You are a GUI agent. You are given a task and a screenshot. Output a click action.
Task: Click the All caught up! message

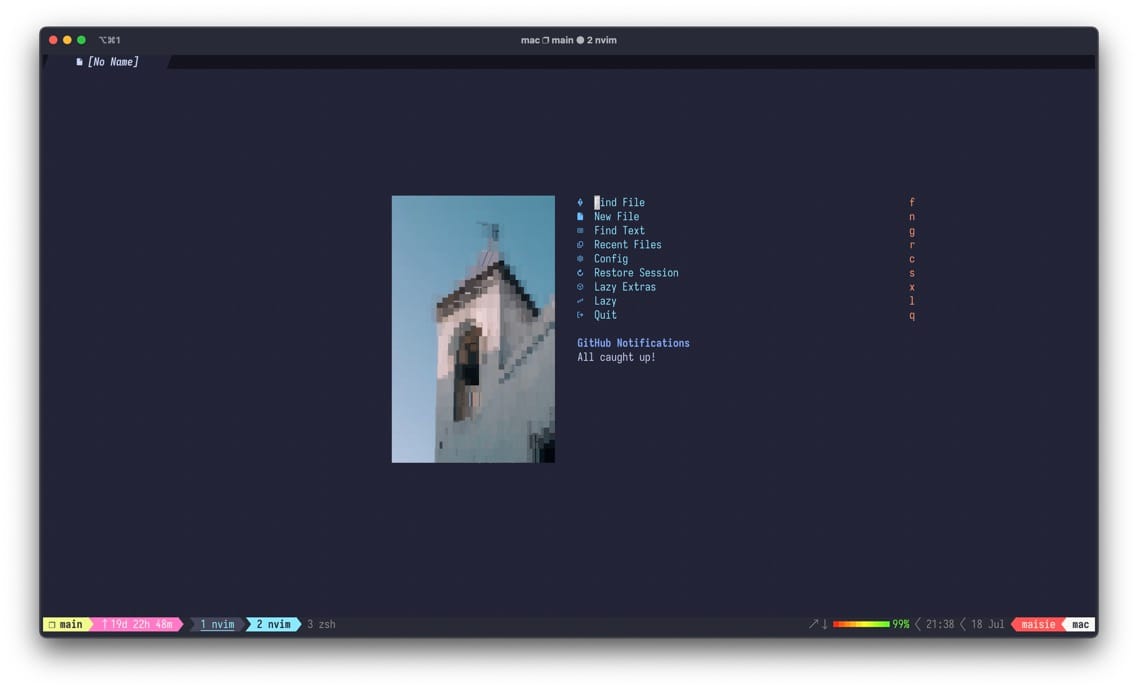[x=616, y=357]
